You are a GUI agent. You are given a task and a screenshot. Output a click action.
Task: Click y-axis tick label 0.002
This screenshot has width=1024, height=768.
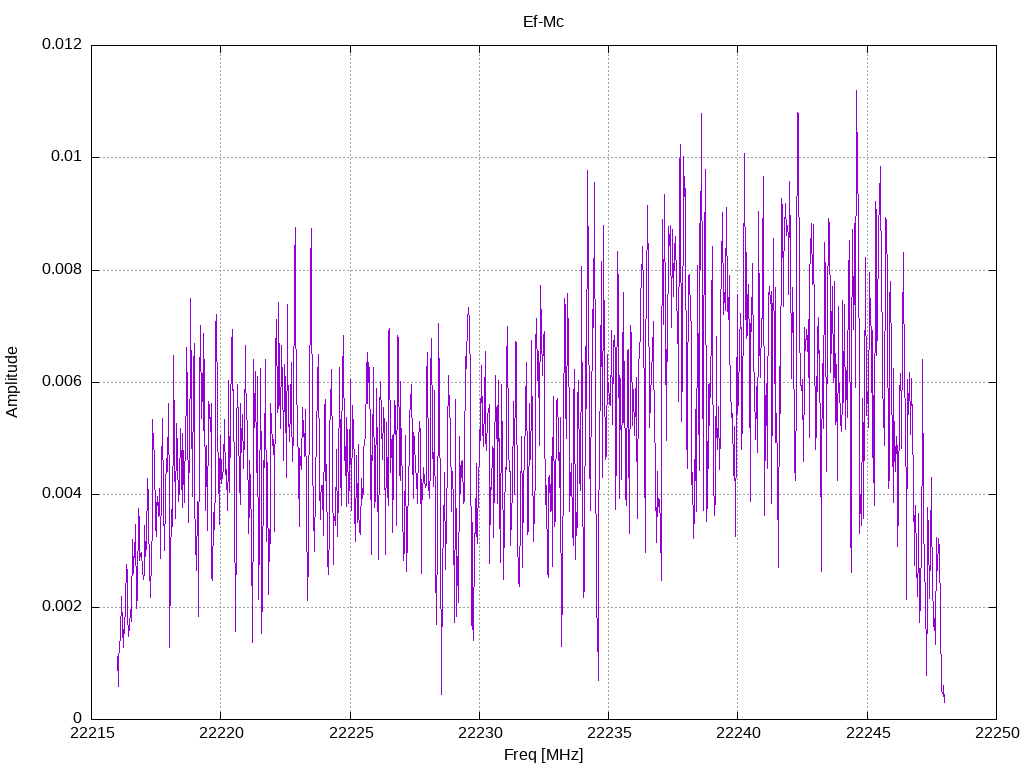63,607
